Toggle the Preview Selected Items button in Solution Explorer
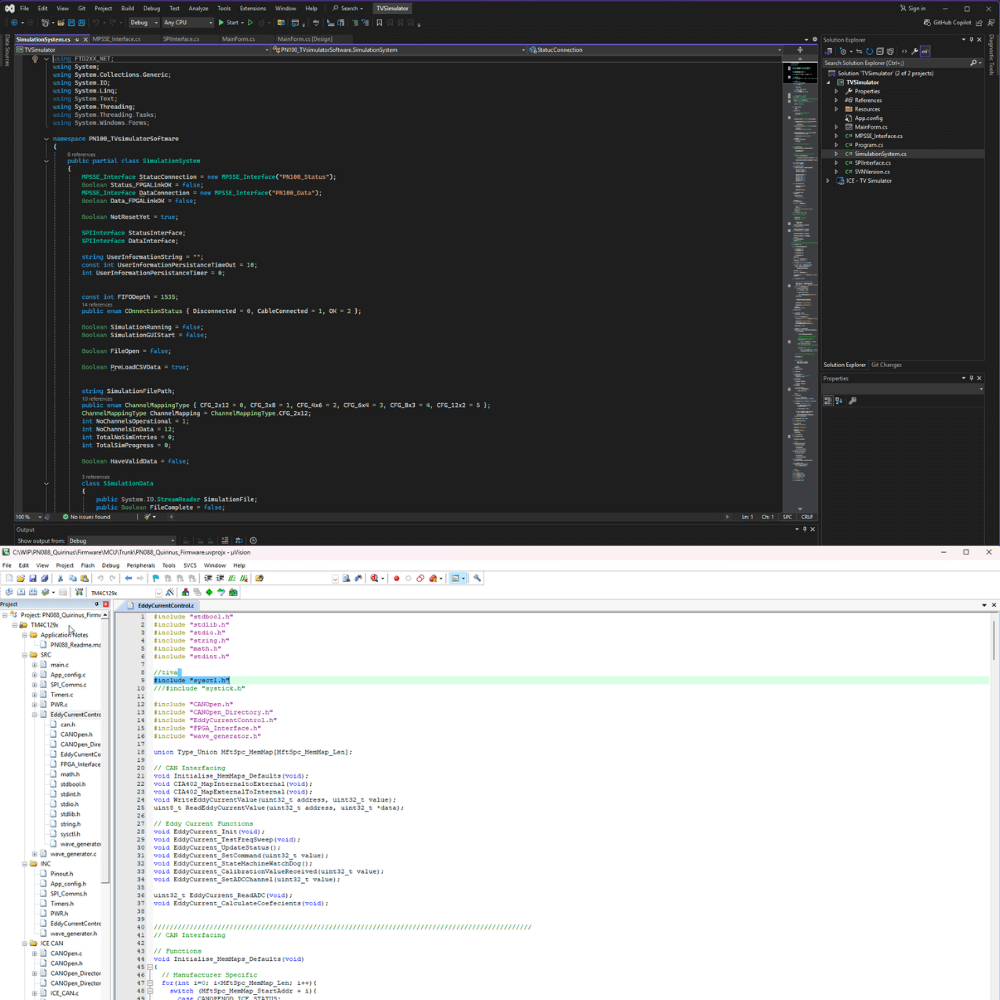Viewport: 1000px width, 1000px height. tap(925, 50)
